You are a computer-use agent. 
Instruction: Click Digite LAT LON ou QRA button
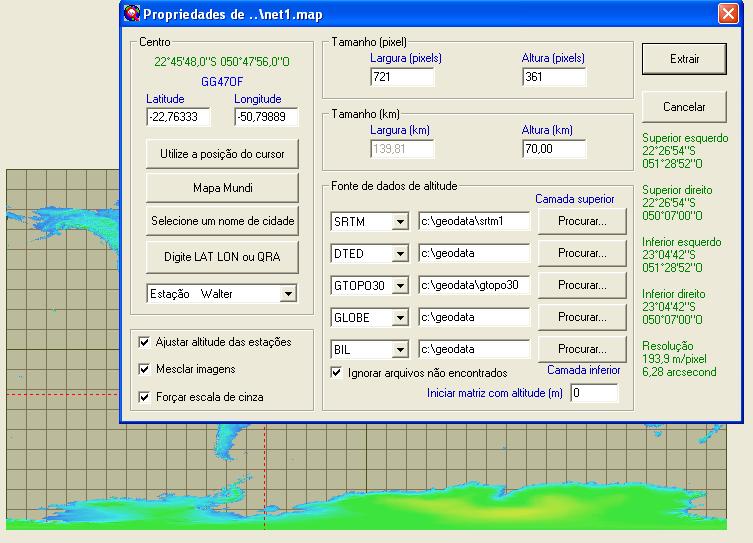coord(222,257)
